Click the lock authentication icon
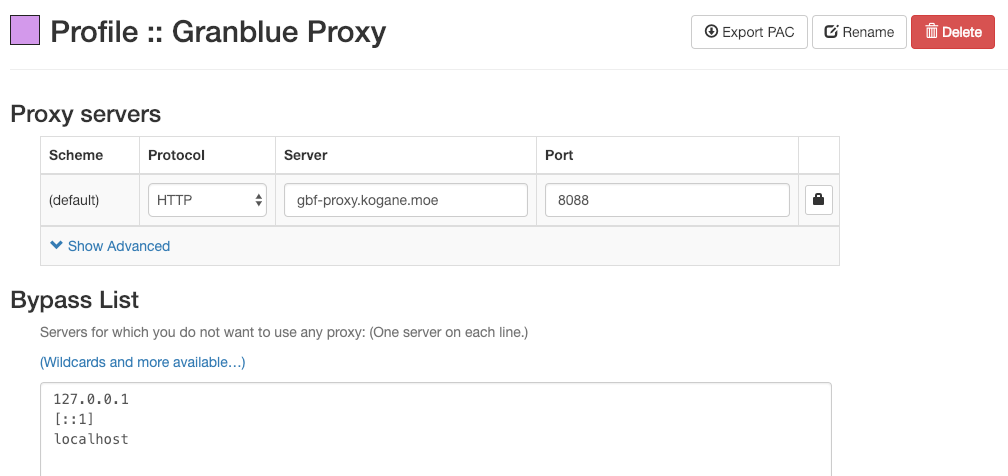 pyautogui.click(x=818, y=200)
